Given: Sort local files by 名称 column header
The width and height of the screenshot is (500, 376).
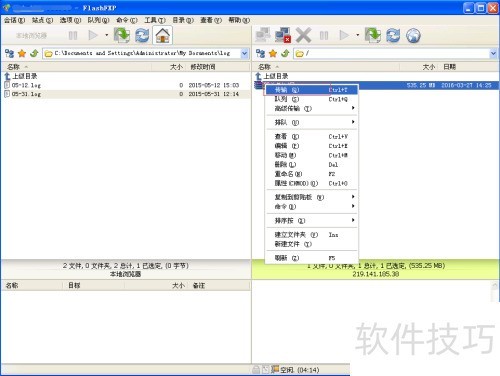Looking at the screenshot, I should point(77,67).
